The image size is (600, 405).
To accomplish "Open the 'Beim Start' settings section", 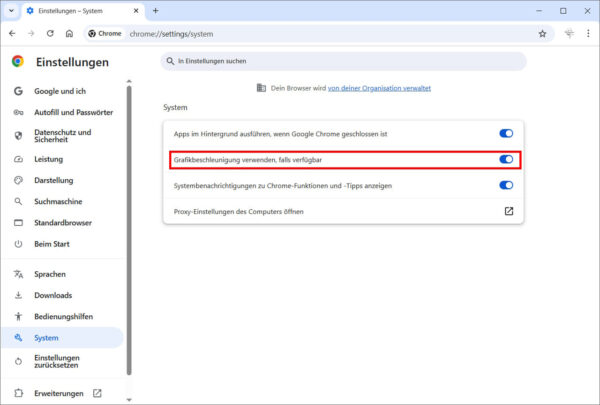I will tap(63, 244).
